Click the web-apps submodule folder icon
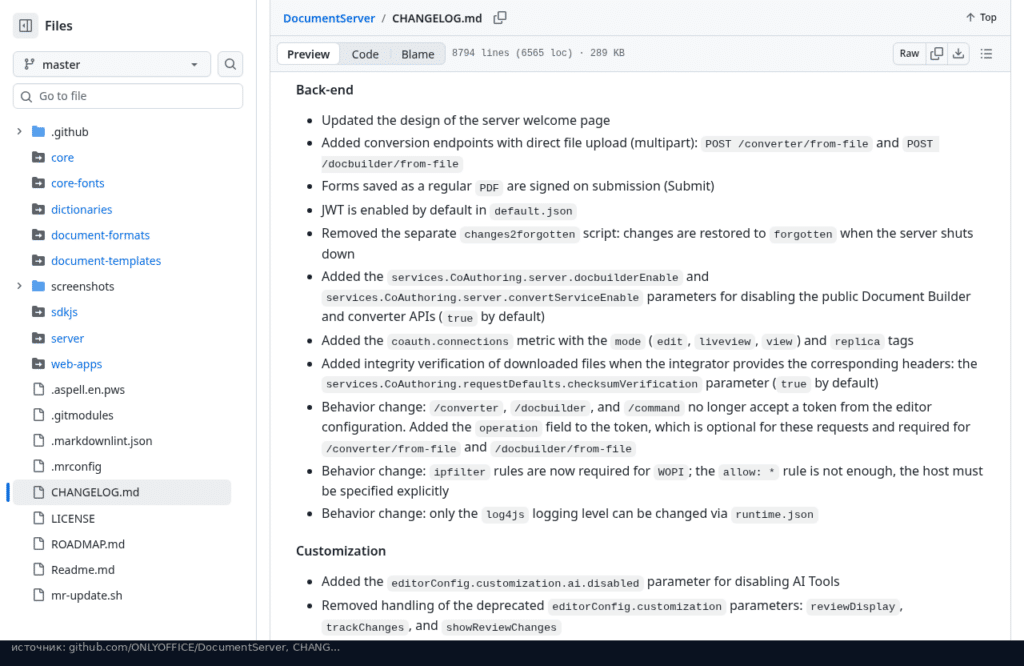 tap(39, 364)
